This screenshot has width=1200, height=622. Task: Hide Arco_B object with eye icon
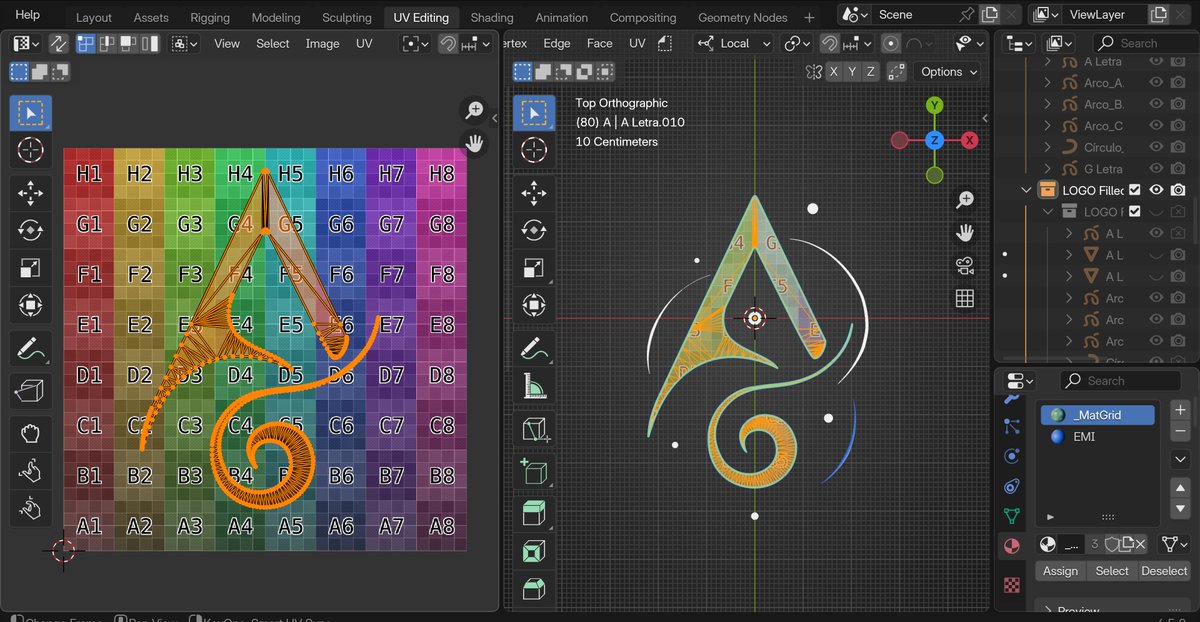pos(1156,104)
